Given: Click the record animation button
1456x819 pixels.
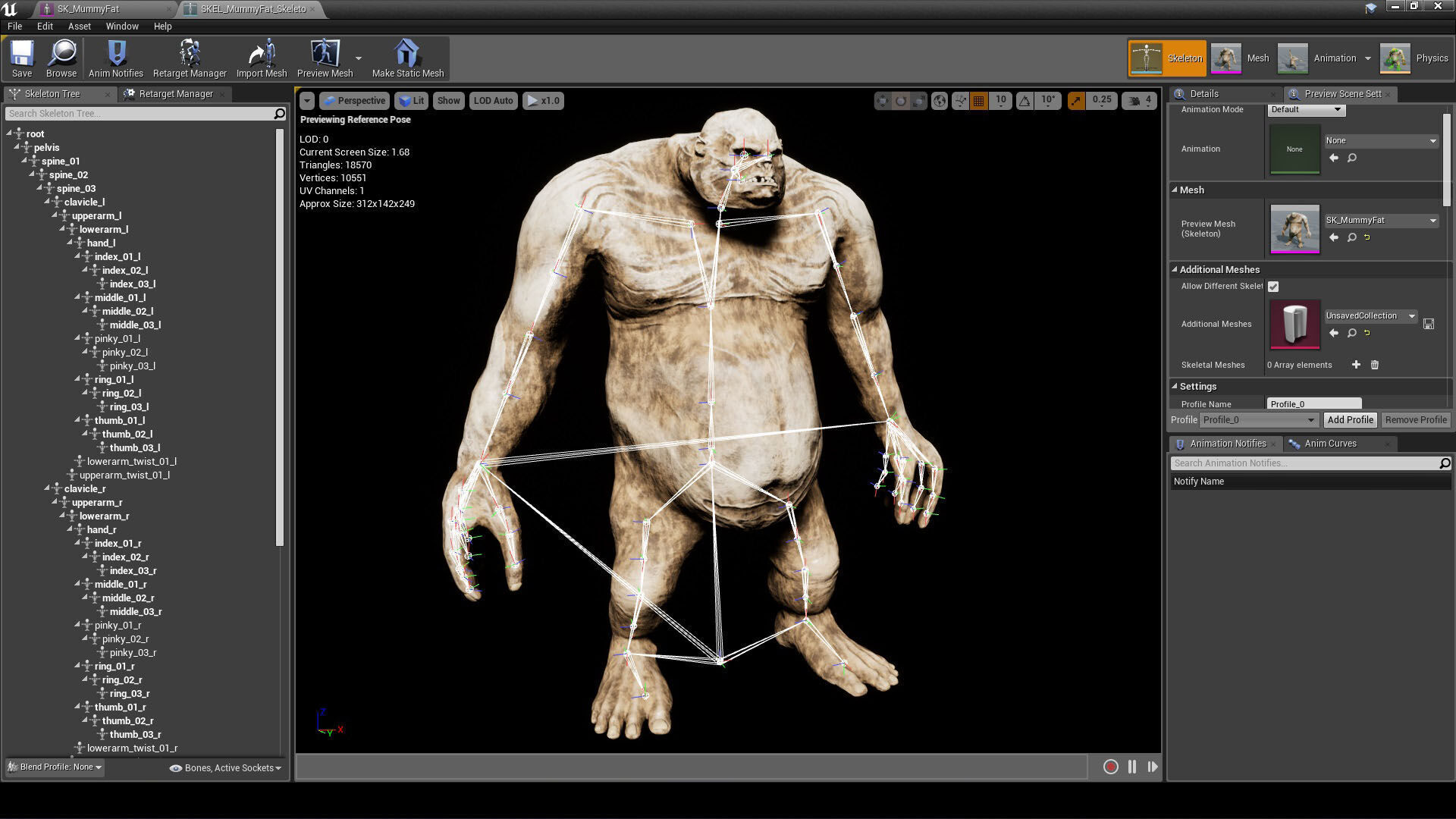Looking at the screenshot, I should pyautogui.click(x=1111, y=767).
